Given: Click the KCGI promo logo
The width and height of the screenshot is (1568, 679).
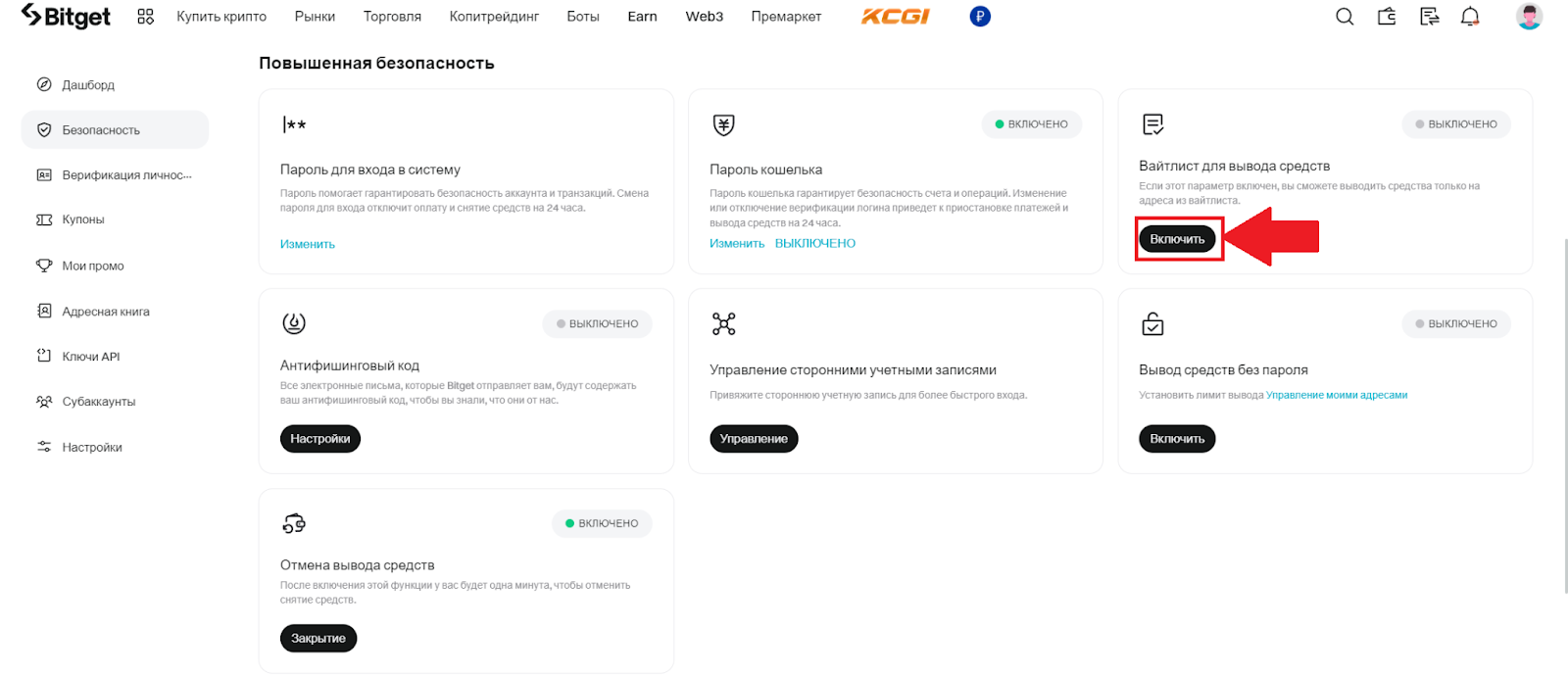Looking at the screenshot, I should 895,17.
